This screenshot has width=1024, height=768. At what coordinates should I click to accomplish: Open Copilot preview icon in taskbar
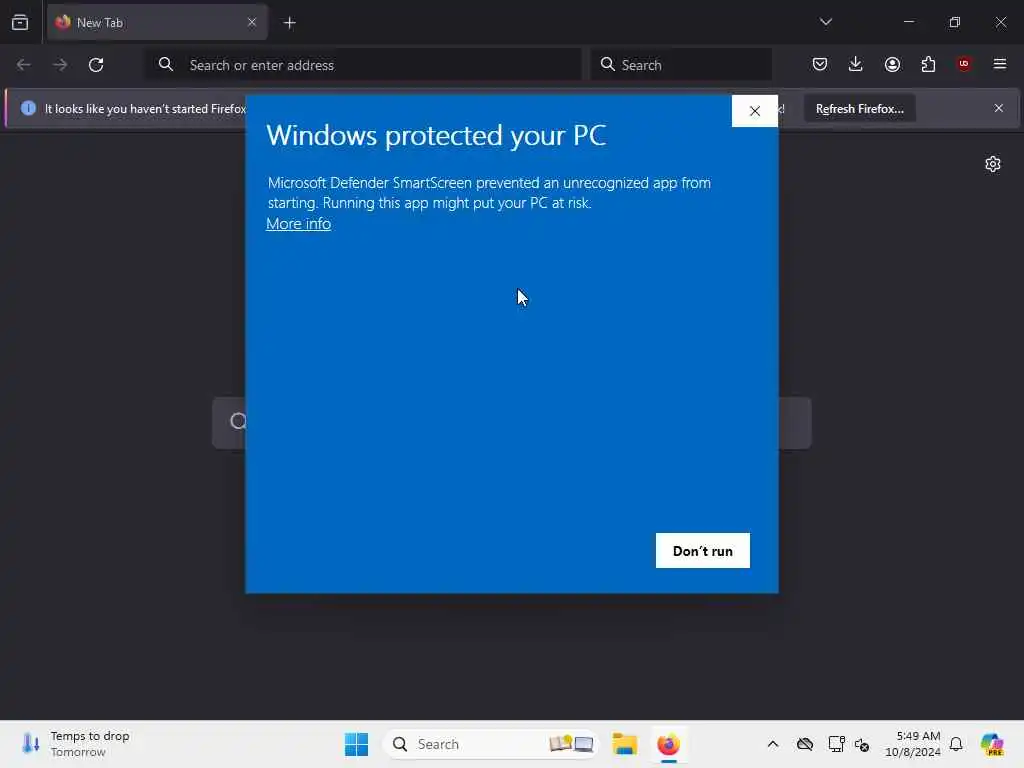(992, 744)
